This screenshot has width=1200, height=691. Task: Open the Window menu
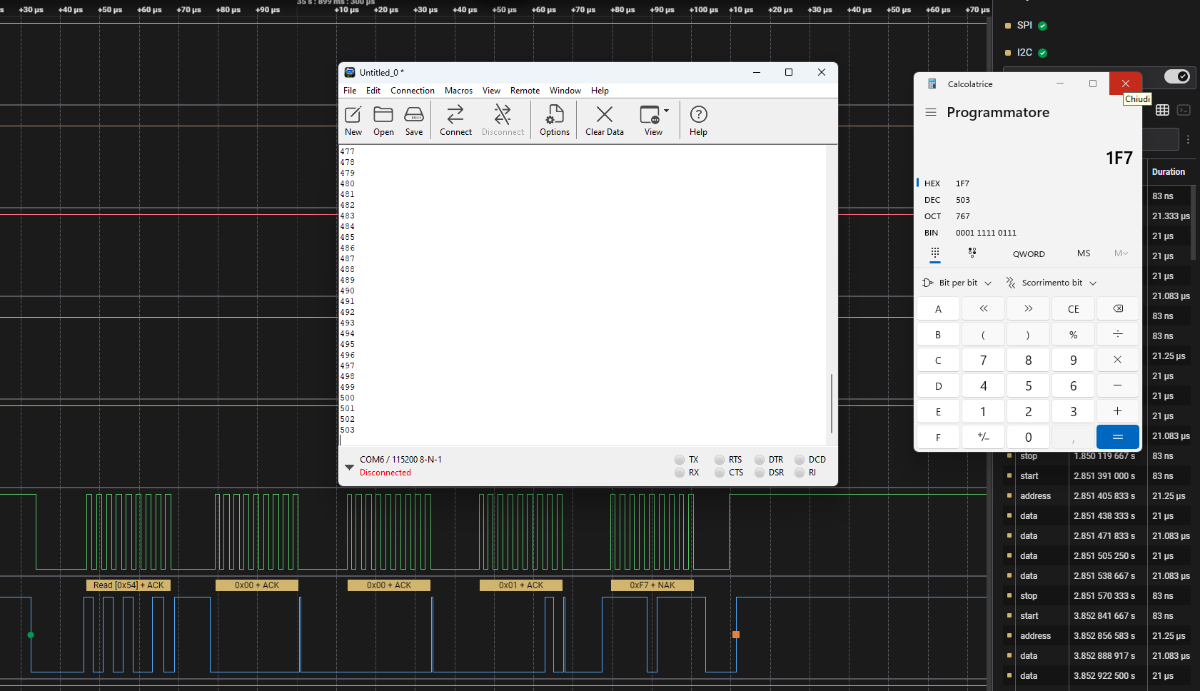(565, 90)
